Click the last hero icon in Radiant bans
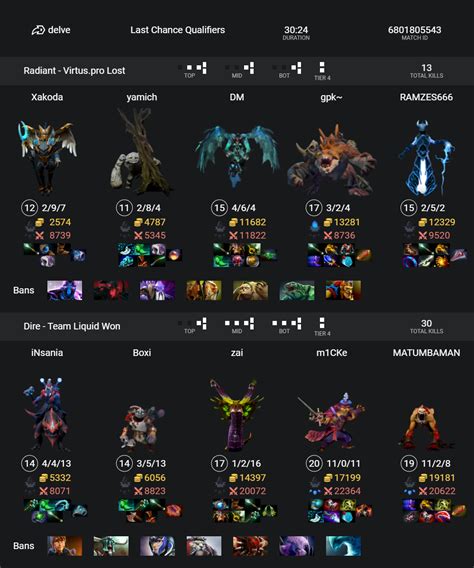474x568 pixels. pyautogui.click(x=343, y=291)
